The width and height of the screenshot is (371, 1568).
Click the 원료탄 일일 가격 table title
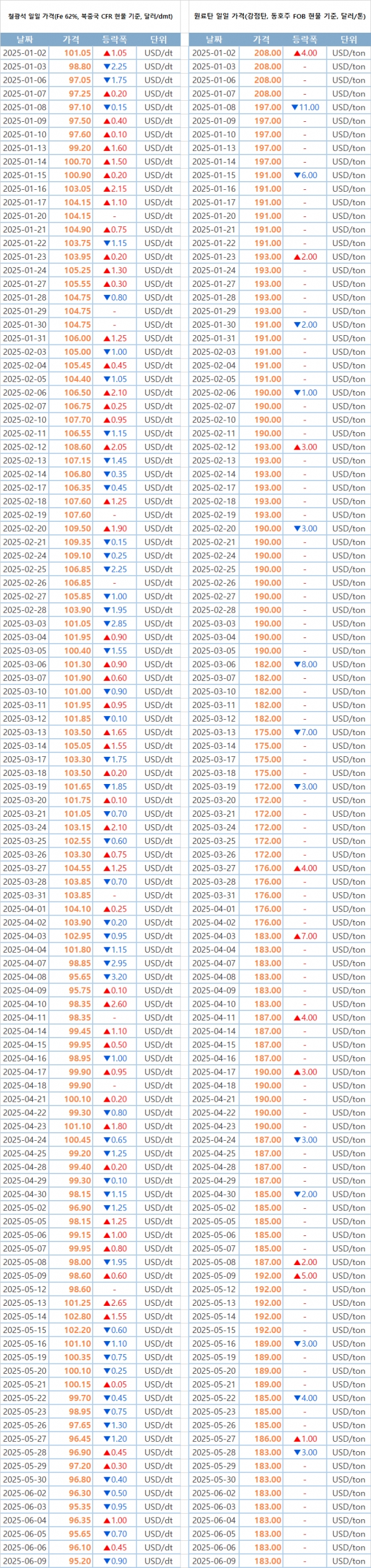279,16
